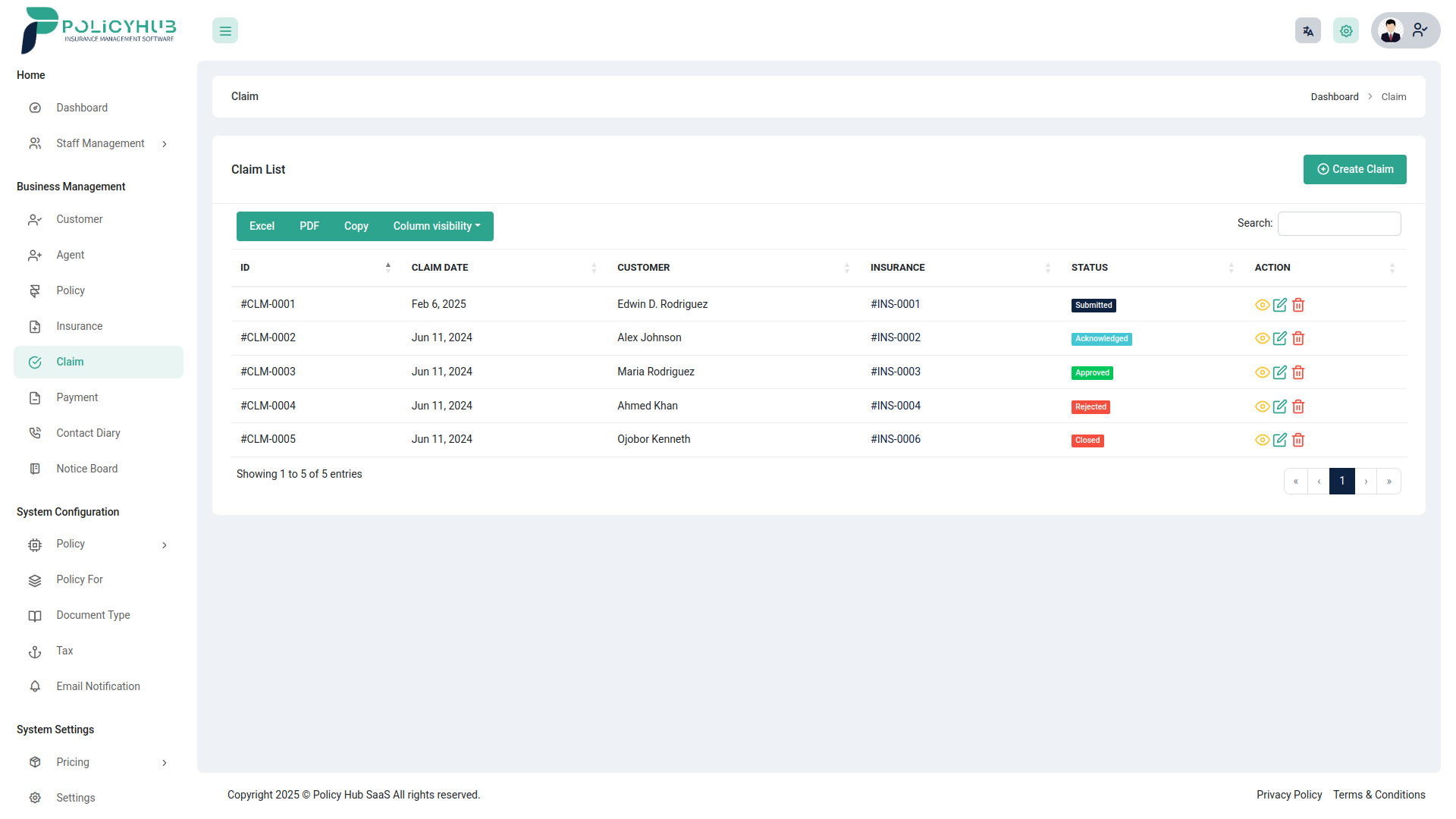Image resolution: width=1456 pixels, height=819 pixels.
Task: Switch to the PDF export tab
Action: tap(309, 226)
